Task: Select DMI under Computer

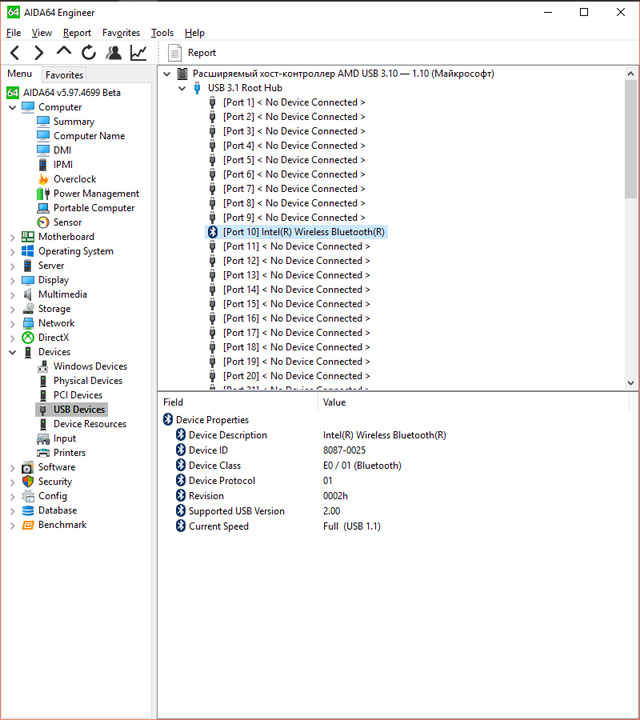Action: (x=62, y=150)
